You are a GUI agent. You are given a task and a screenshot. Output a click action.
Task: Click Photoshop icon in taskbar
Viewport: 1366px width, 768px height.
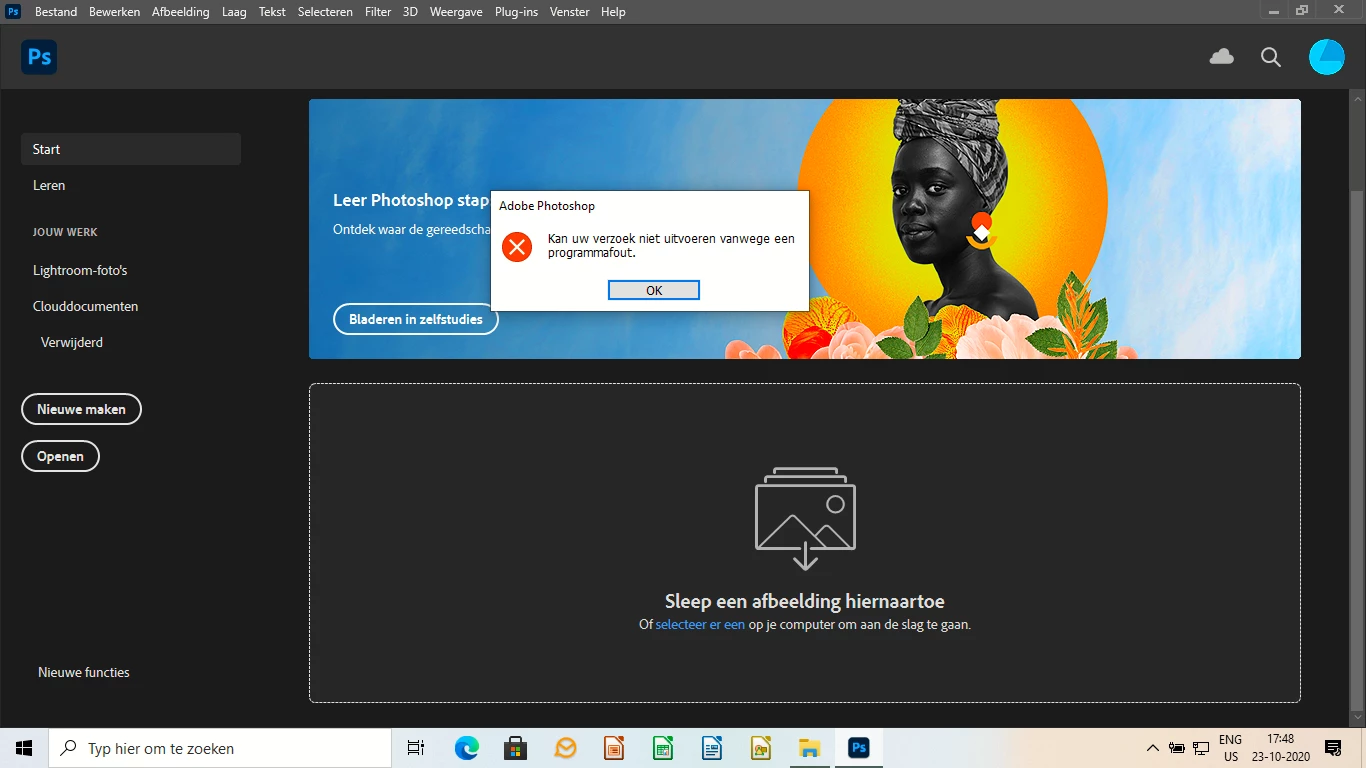[858, 748]
